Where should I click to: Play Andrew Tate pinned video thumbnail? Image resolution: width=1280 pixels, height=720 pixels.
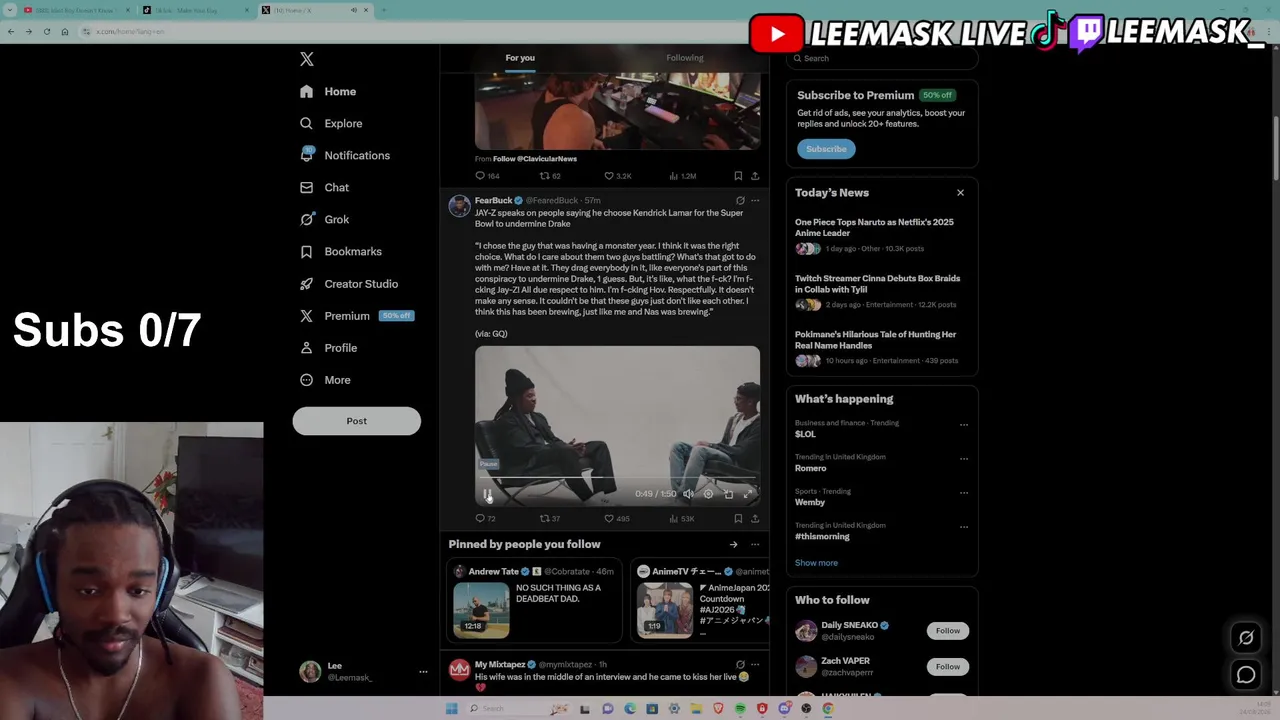[481, 610]
